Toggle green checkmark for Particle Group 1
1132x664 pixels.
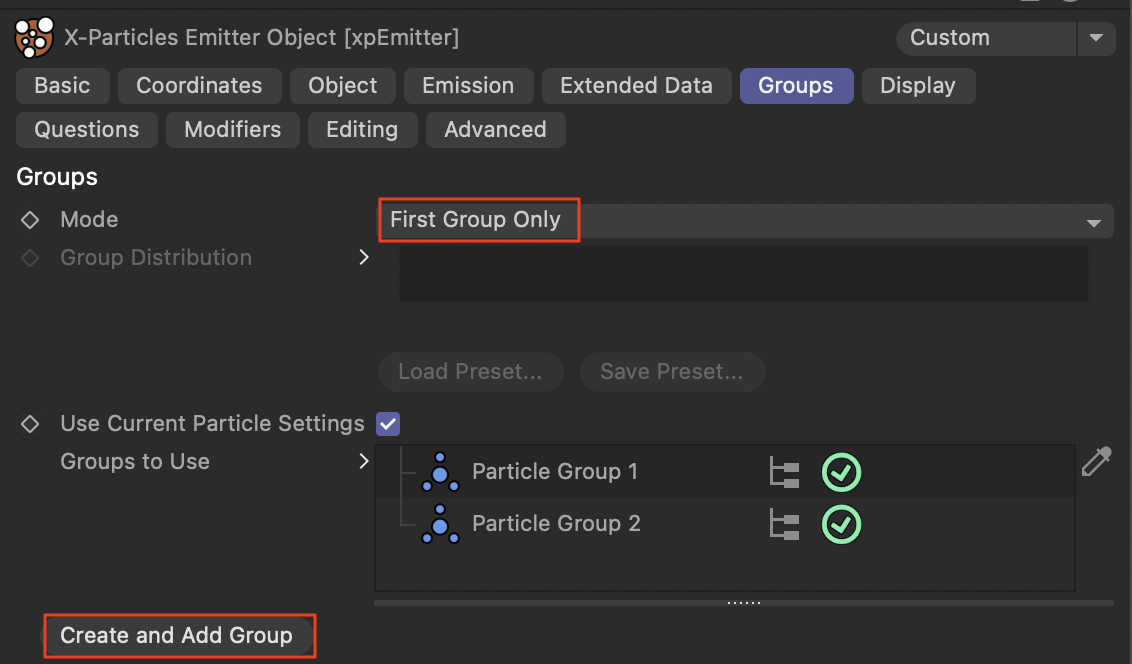click(841, 473)
